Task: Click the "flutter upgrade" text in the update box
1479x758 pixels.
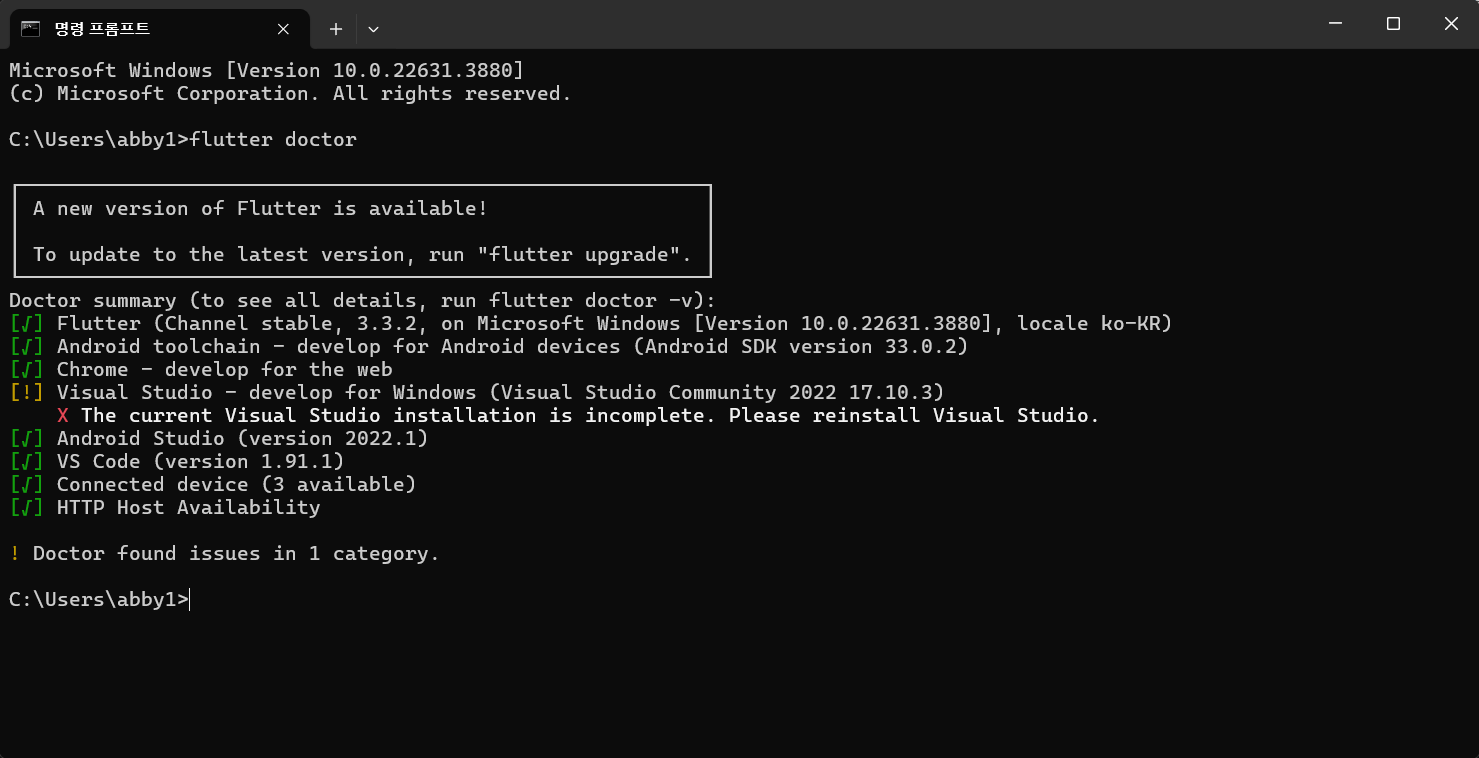Action: click(x=584, y=255)
